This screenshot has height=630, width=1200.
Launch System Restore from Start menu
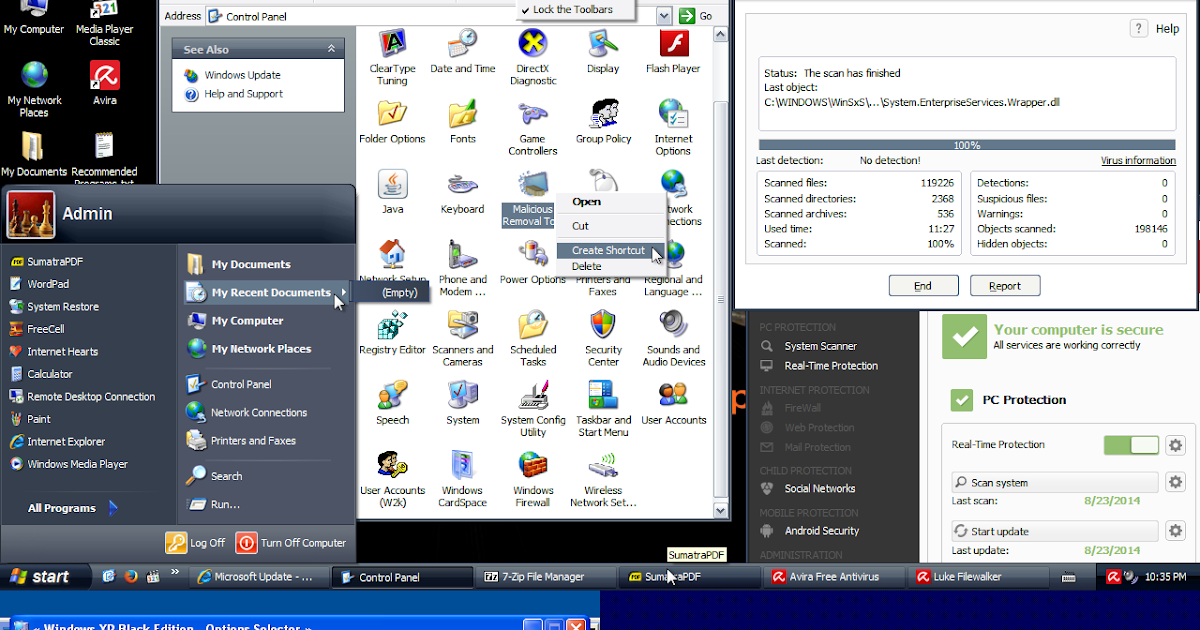pyautogui.click(x=62, y=307)
